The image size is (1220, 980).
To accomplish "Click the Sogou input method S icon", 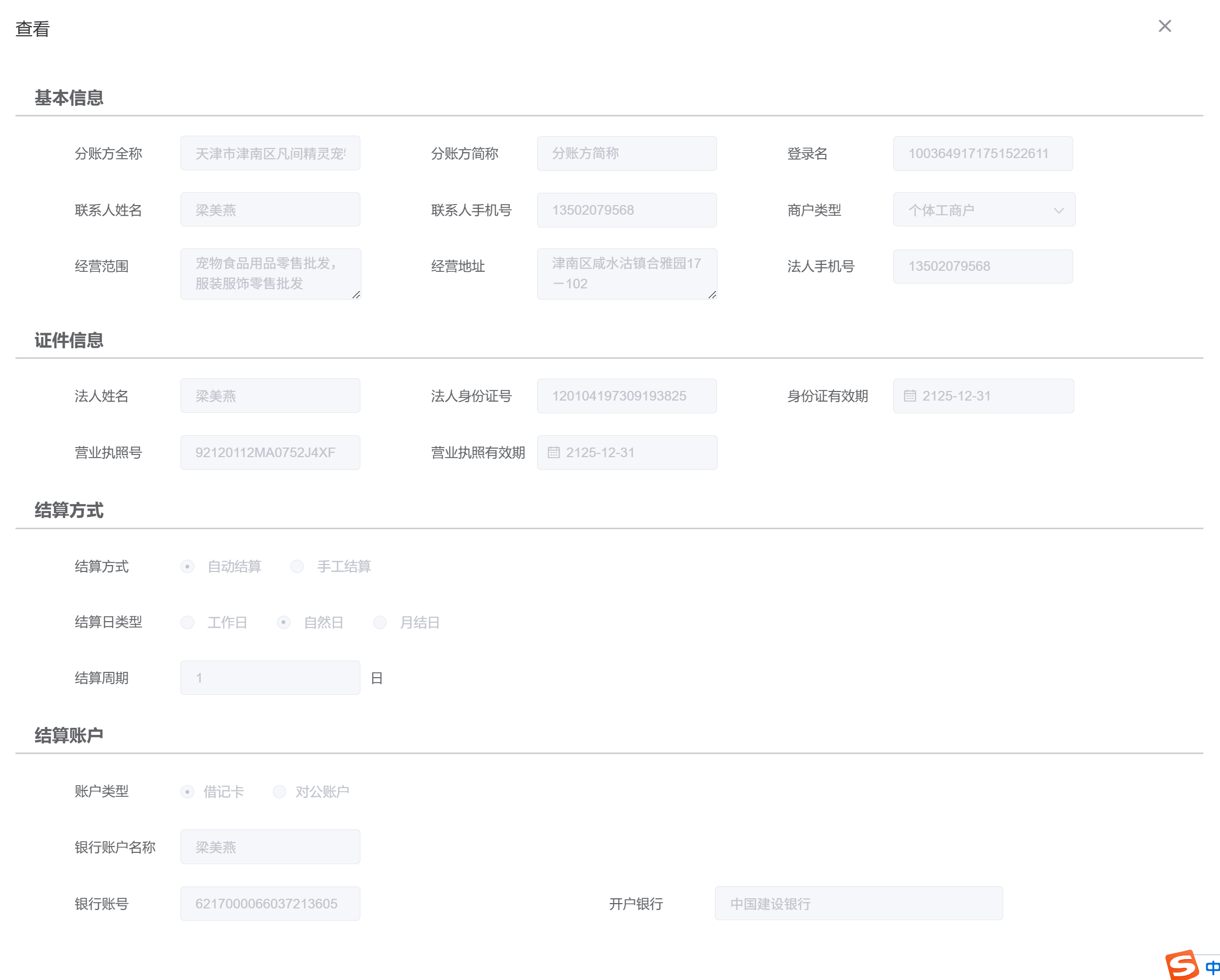I will coord(1182,965).
